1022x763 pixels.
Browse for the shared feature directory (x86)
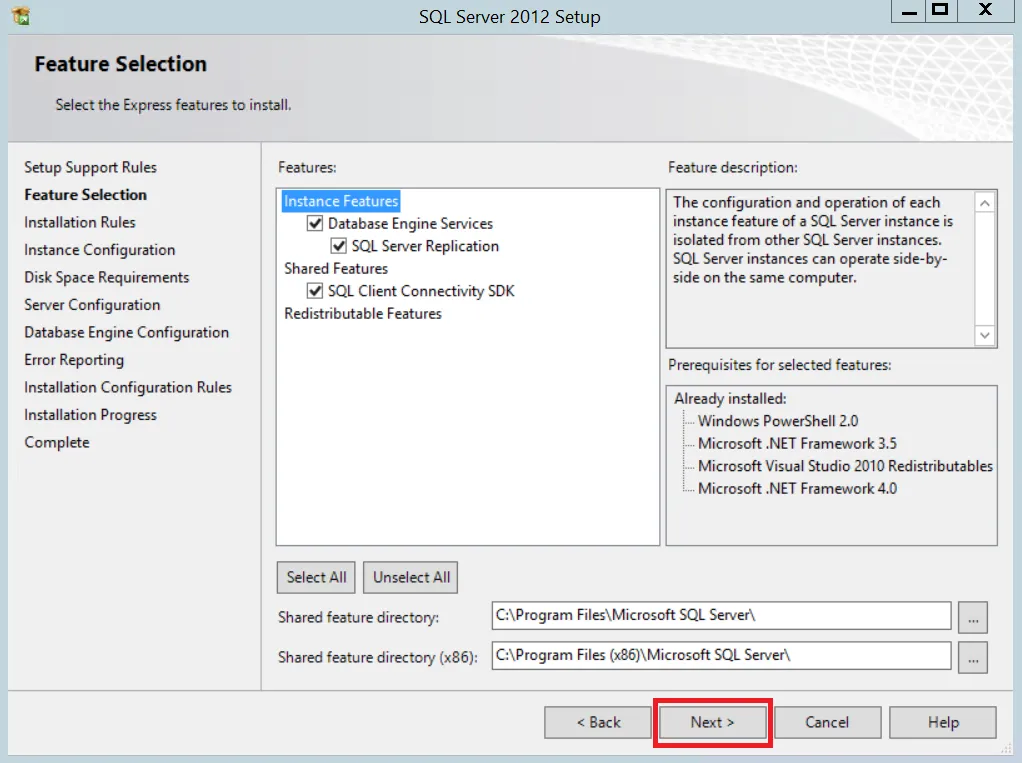(972, 657)
